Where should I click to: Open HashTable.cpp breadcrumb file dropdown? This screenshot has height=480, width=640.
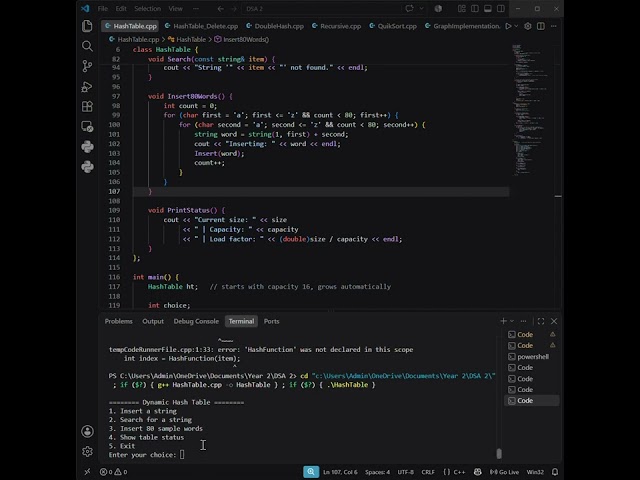click(x=134, y=40)
